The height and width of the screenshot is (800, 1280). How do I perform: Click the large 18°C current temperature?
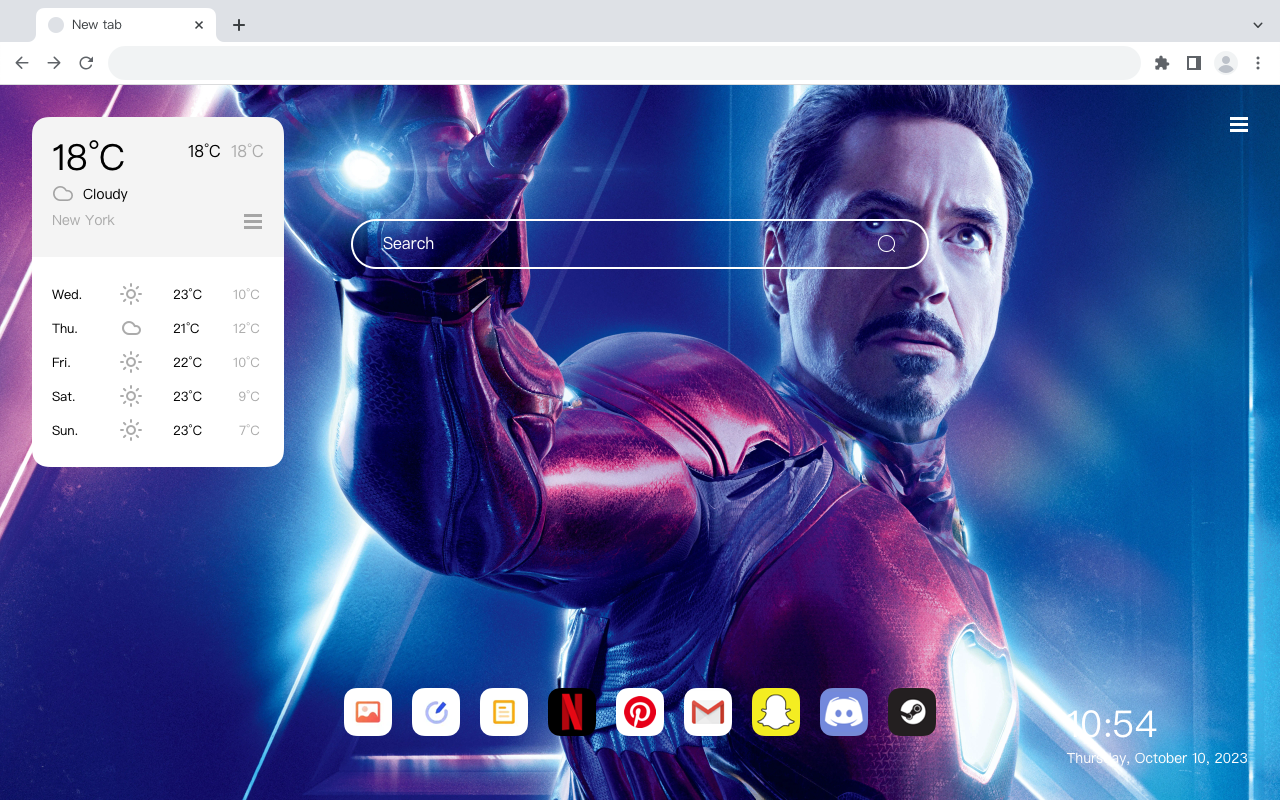click(88, 157)
